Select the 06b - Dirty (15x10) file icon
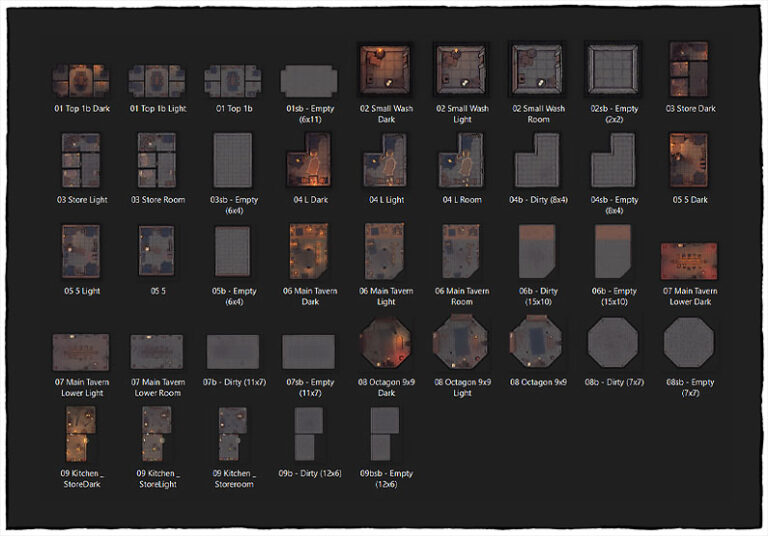Image resolution: width=768 pixels, height=536 pixels. point(537,252)
